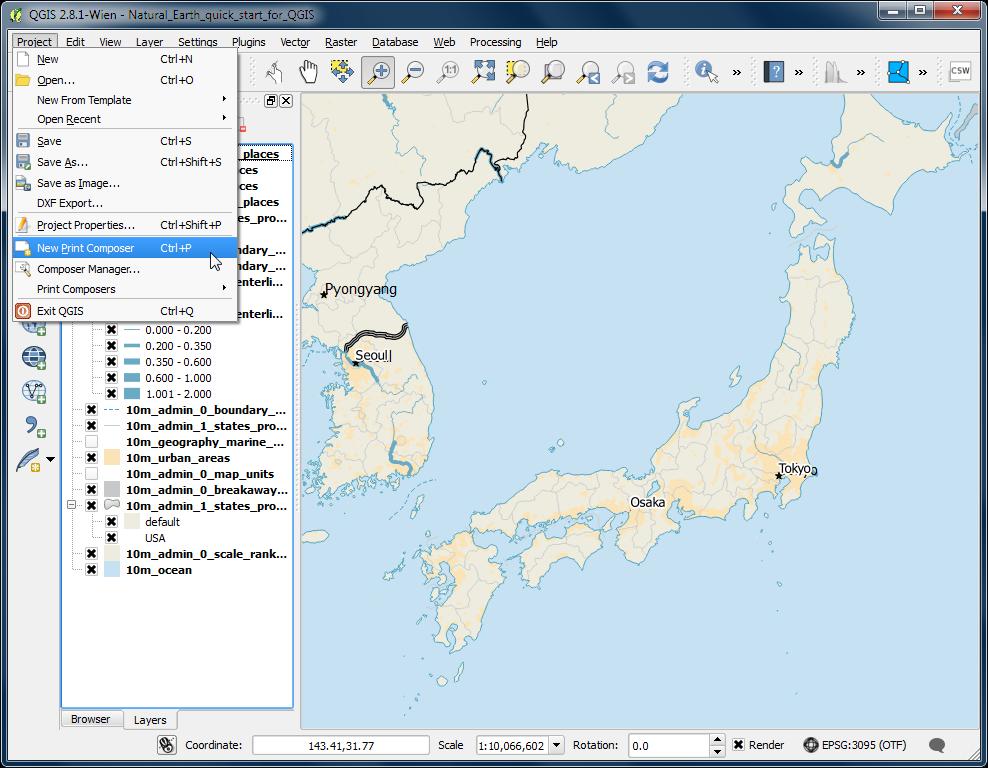Click the blue node editing plugin icon

tap(898, 72)
